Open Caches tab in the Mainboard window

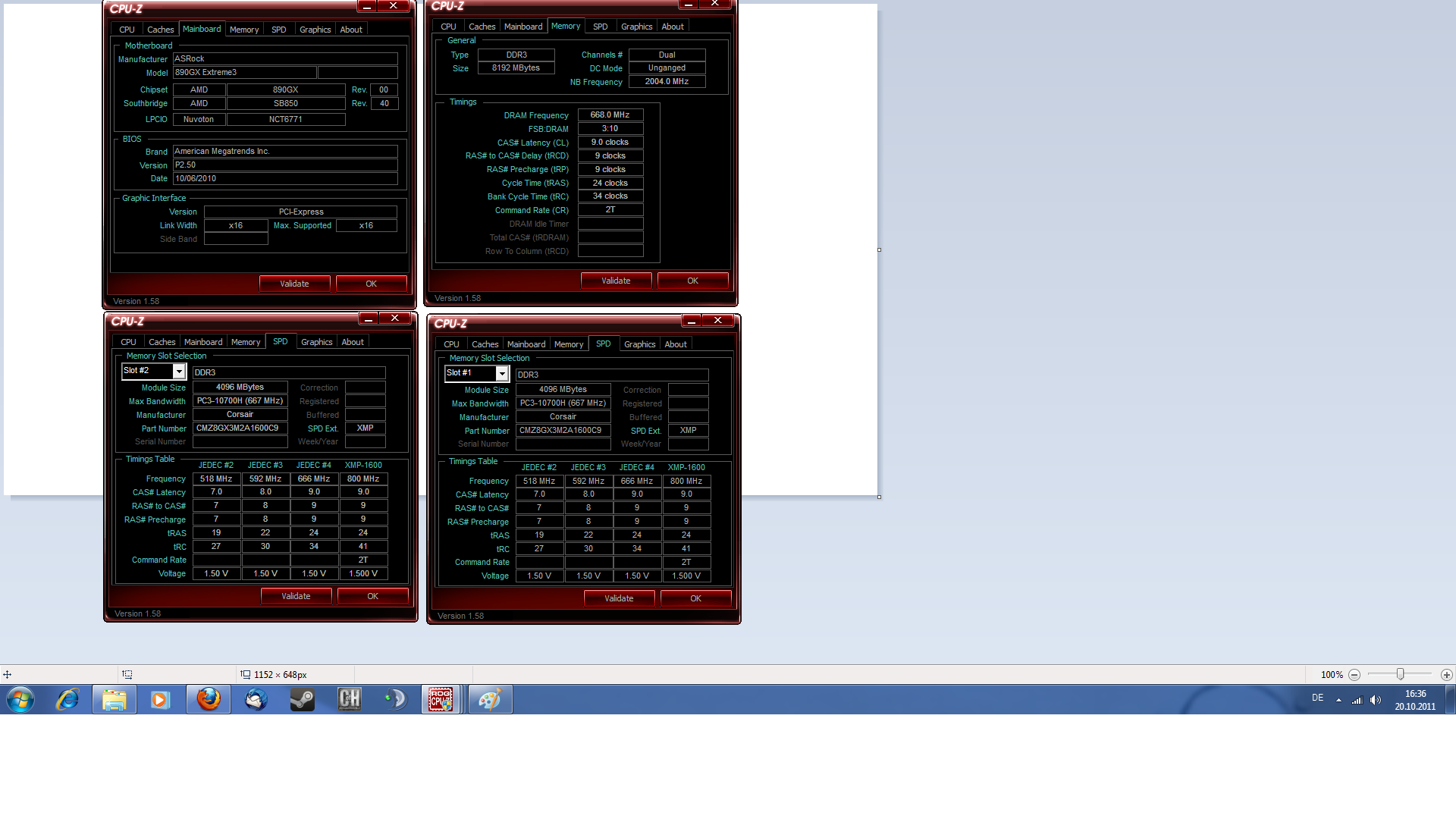pyautogui.click(x=160, y=30)
